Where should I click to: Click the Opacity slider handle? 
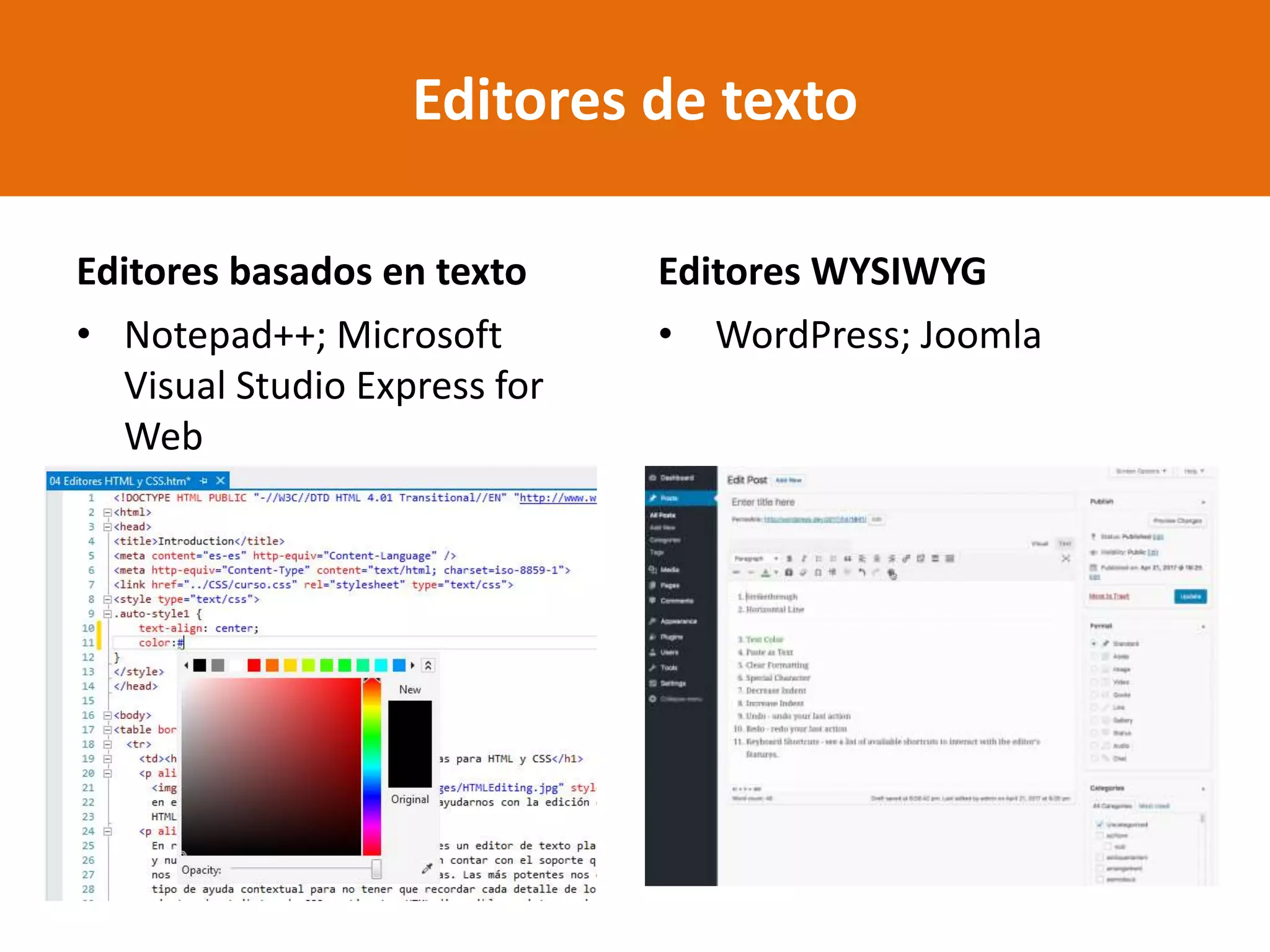(376, 869)
